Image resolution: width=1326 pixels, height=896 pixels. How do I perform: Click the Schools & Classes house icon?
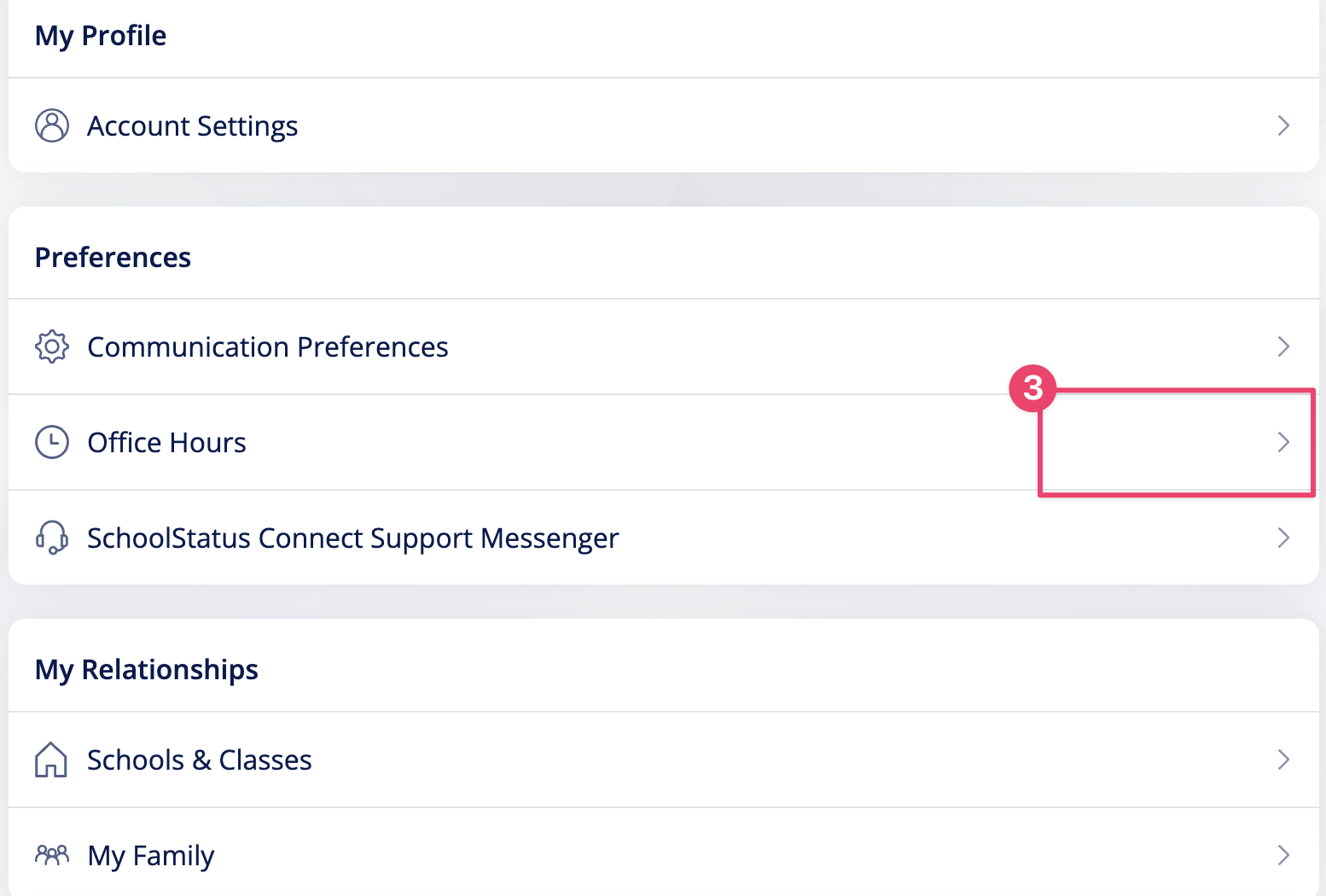(51, 759)
